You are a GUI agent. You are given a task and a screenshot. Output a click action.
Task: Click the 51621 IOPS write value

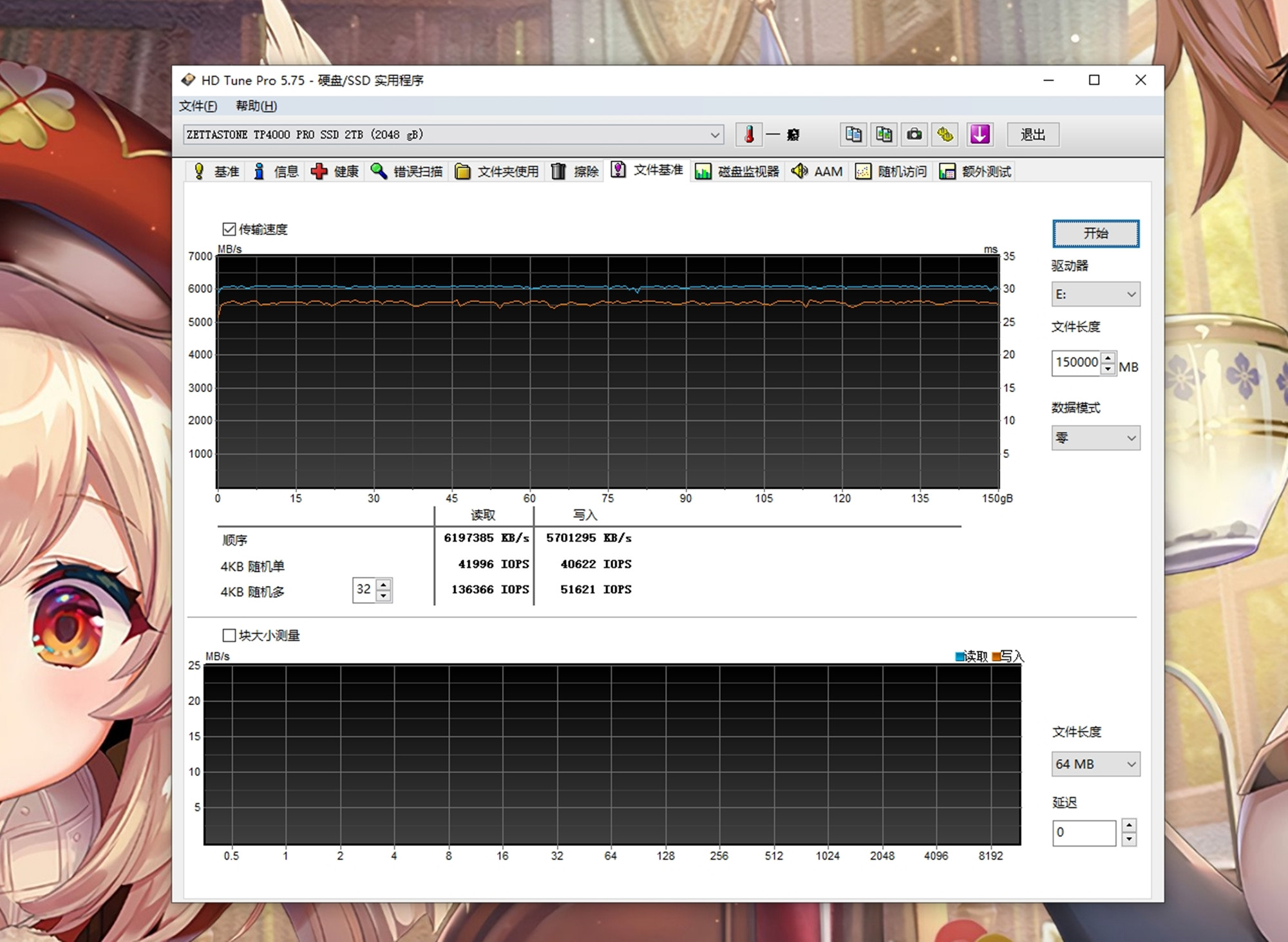[x=596, y=589]
